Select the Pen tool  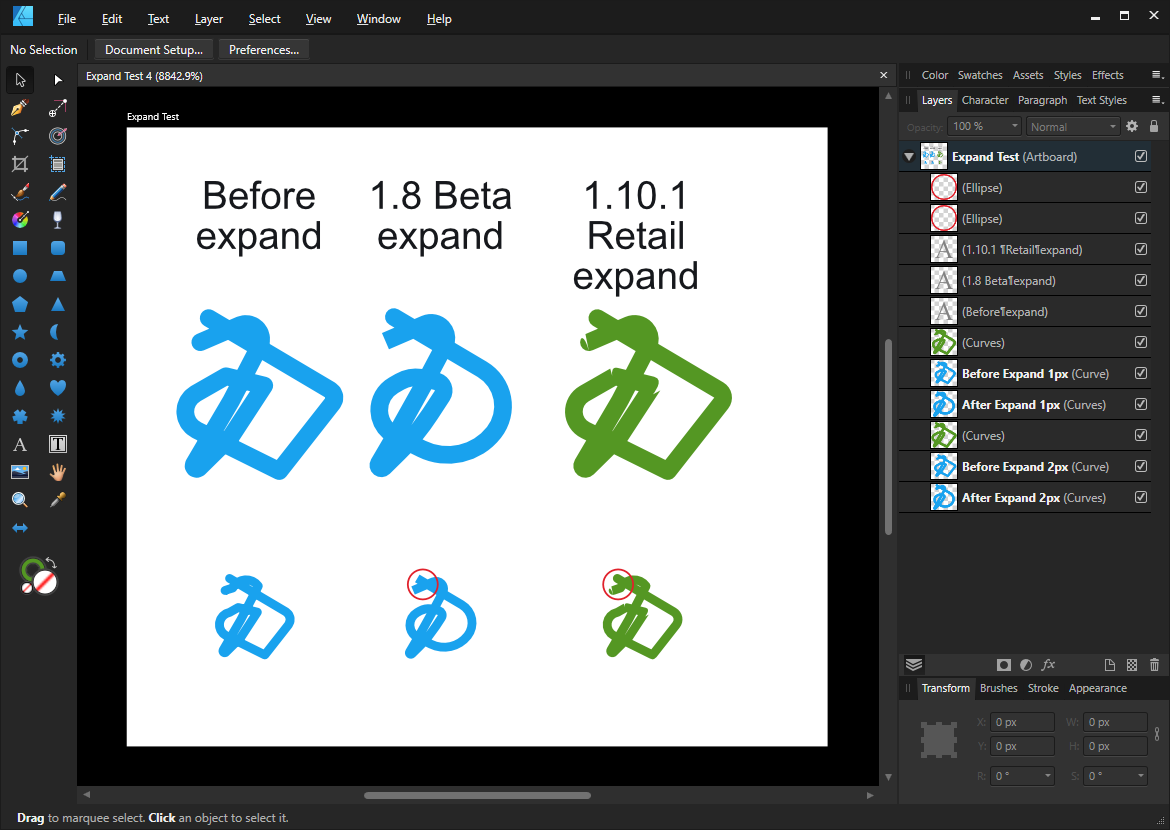click(19, 108)
